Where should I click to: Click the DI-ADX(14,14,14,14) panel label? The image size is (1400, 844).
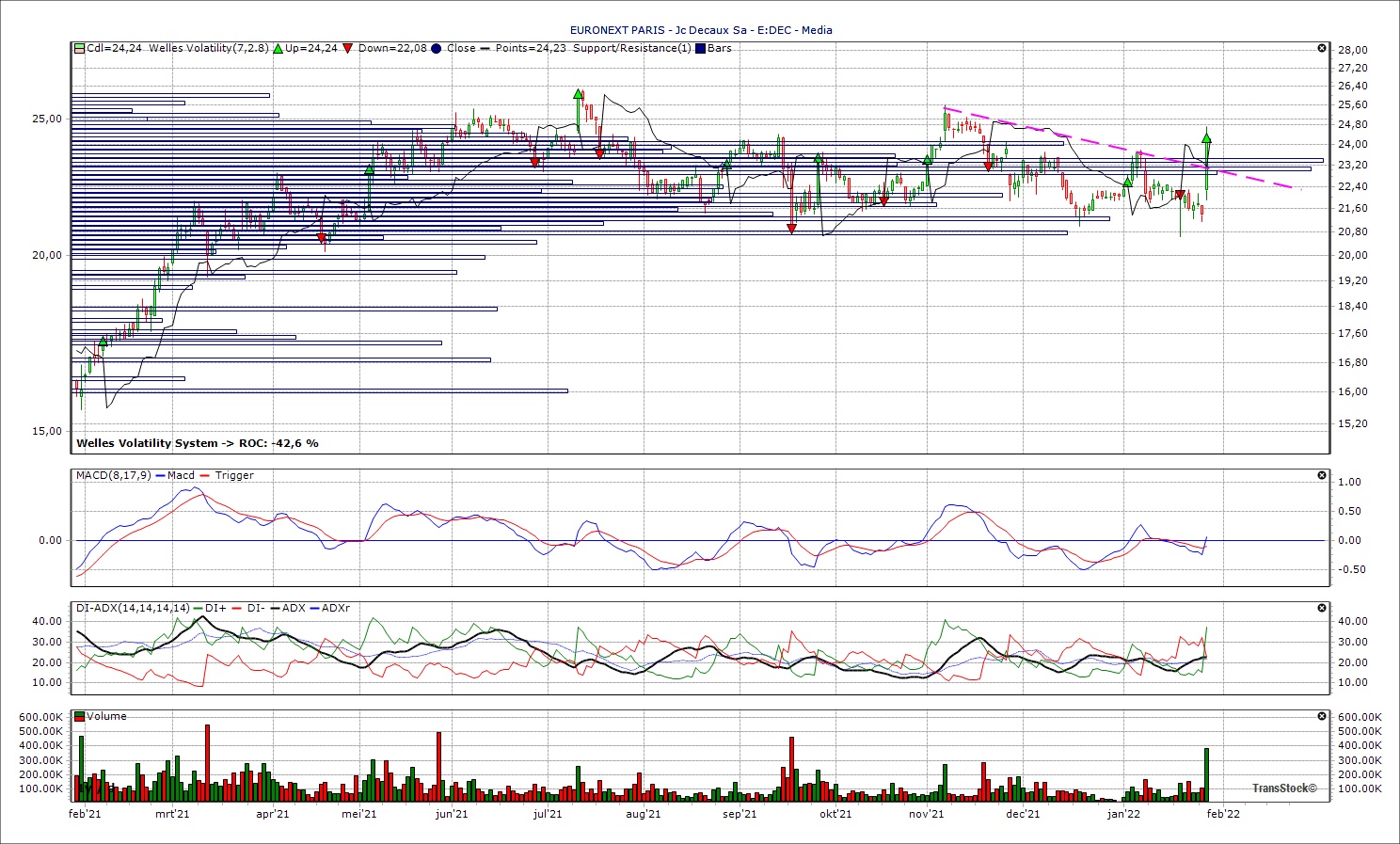pyautogui.click(x=133, y=608)
